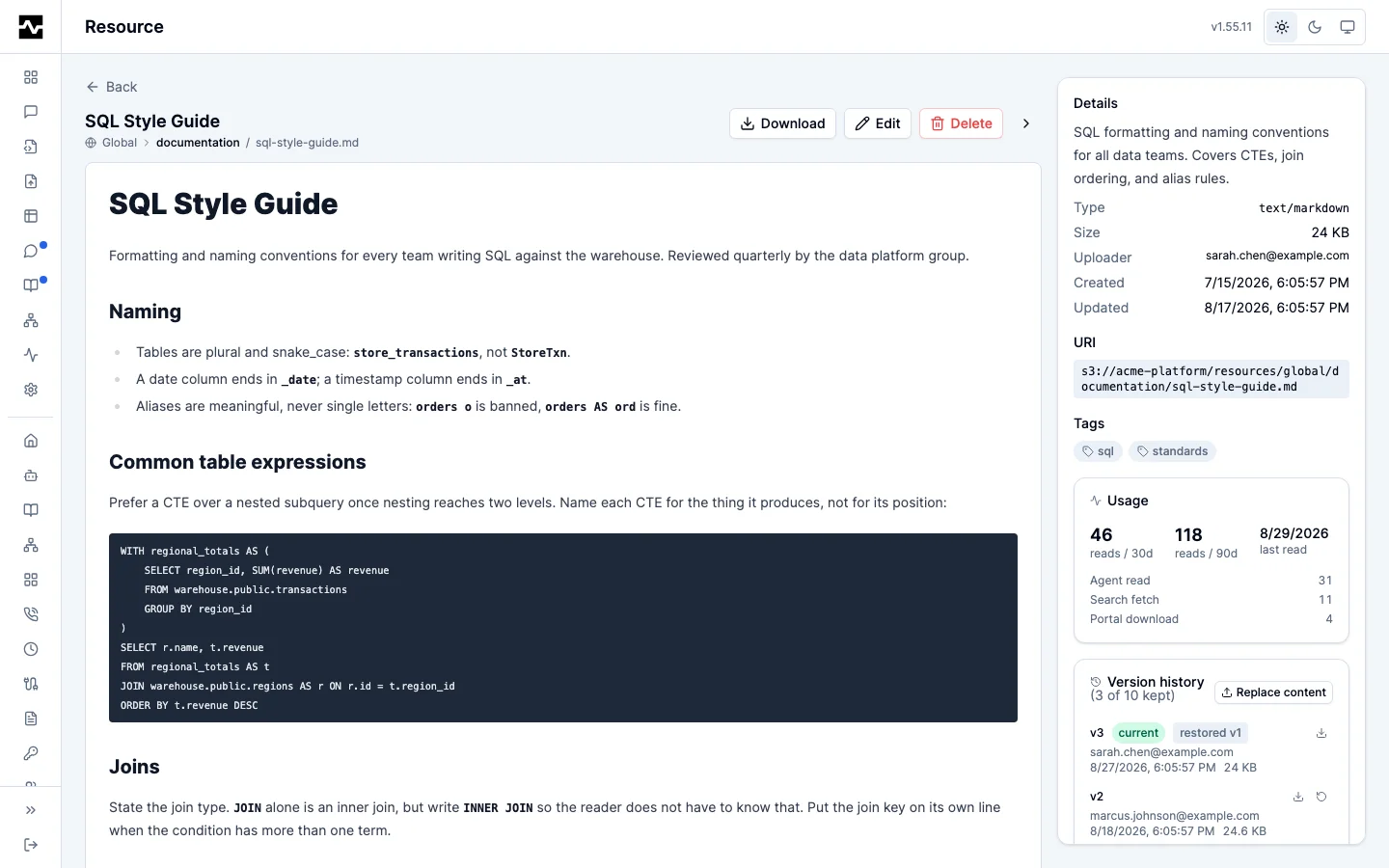Open the robot agent sidebar icon

[31, 475]
